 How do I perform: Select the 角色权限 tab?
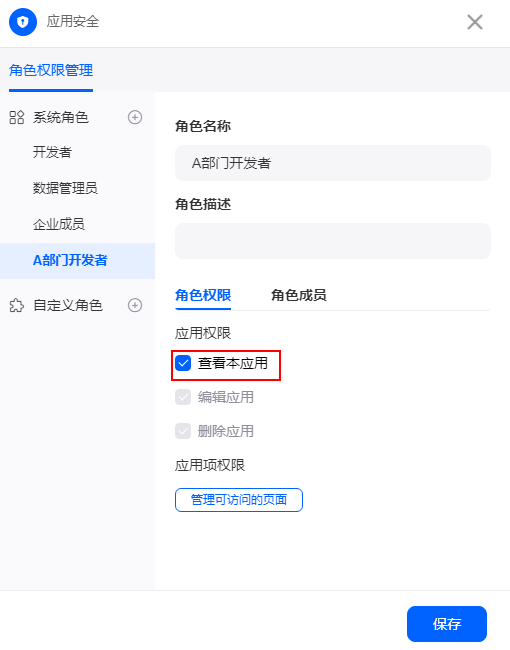click(203, 295)
